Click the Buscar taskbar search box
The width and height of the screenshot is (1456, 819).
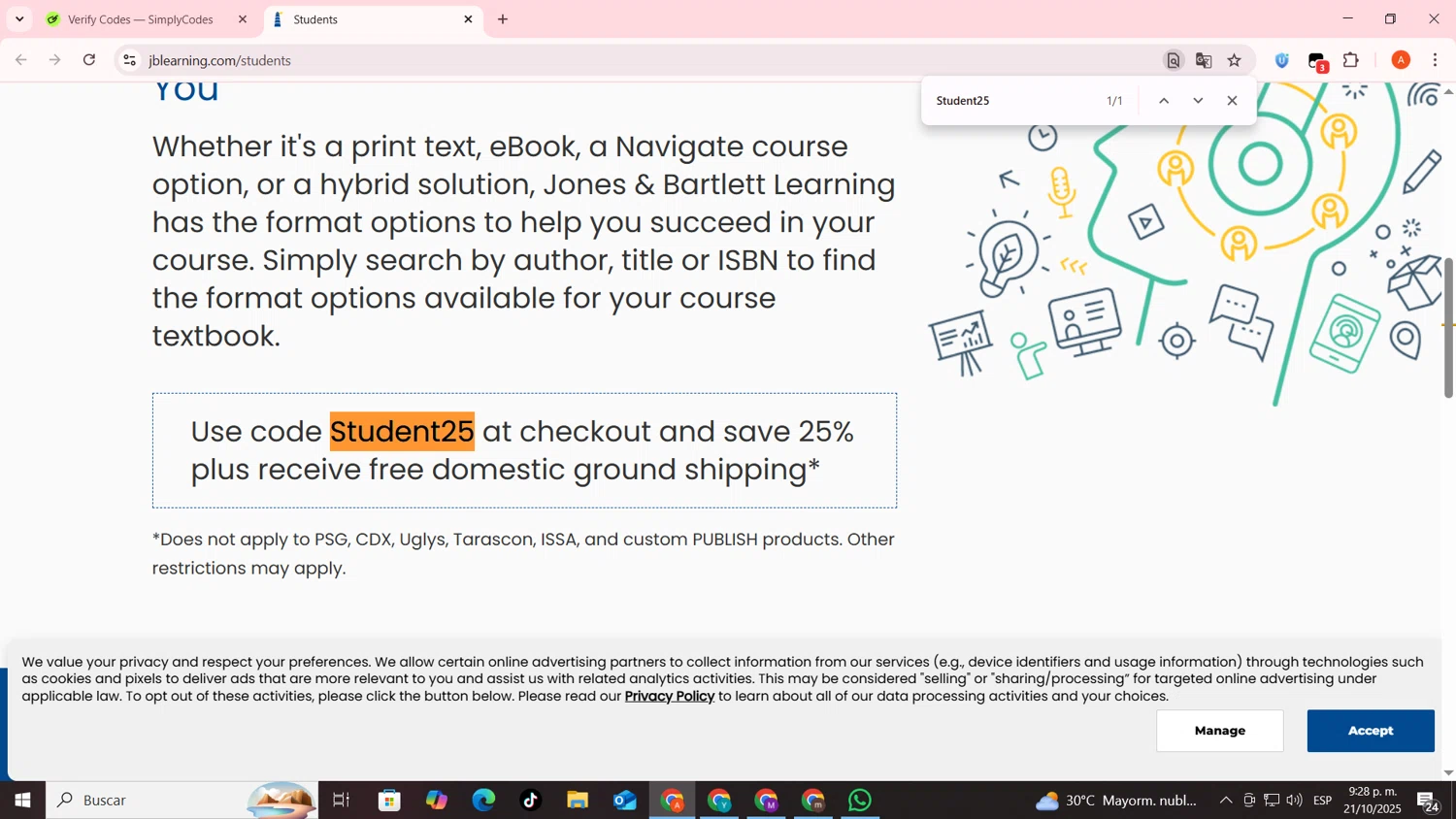click(x=182, y=801)
